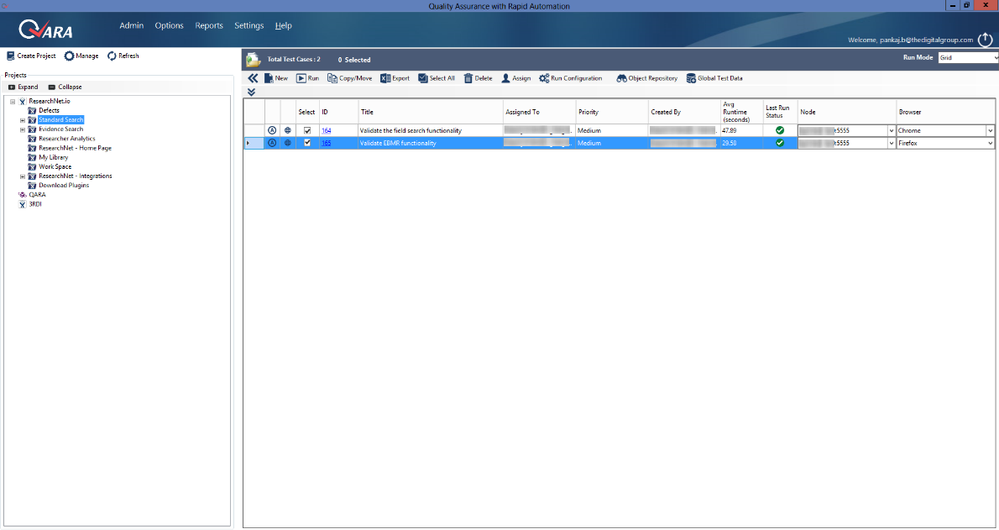Open Run Configuration

coord(570,78)
